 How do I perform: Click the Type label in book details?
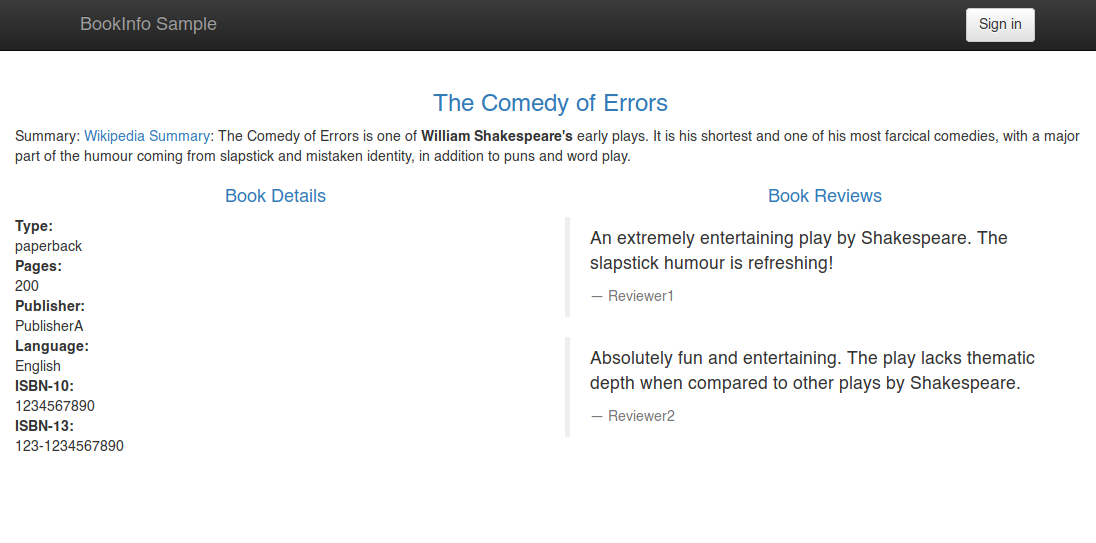tap(34, 226)
